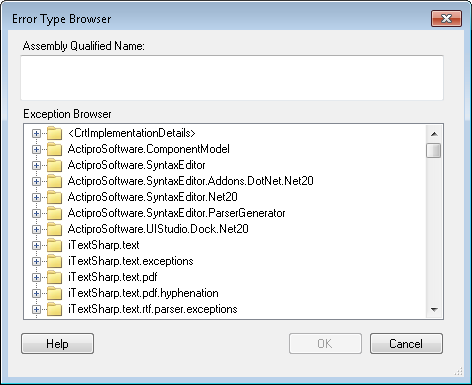Click the SyntaxEditor.ParserGenerator folder icon

54,213
